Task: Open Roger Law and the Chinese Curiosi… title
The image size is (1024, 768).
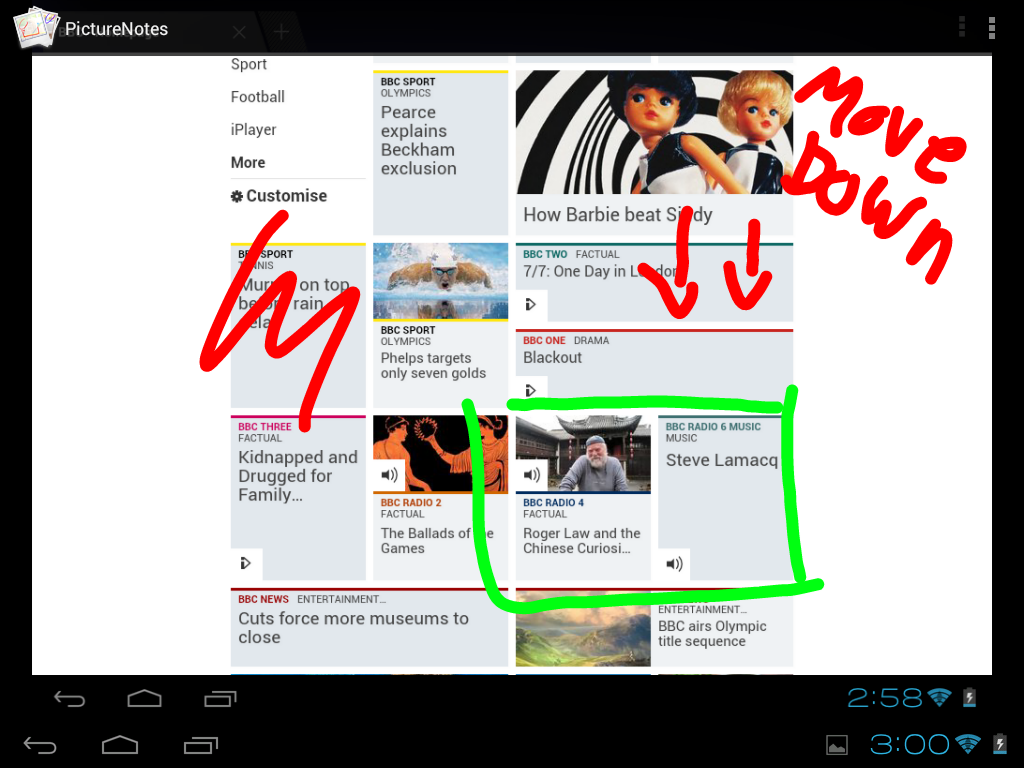Action: coord(582,541)
